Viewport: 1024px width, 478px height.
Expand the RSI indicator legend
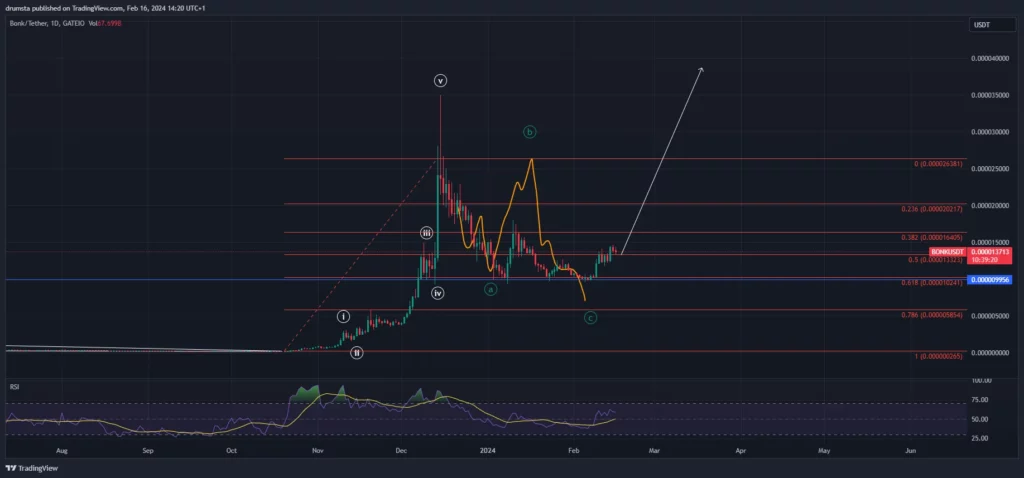click(15, 385)
